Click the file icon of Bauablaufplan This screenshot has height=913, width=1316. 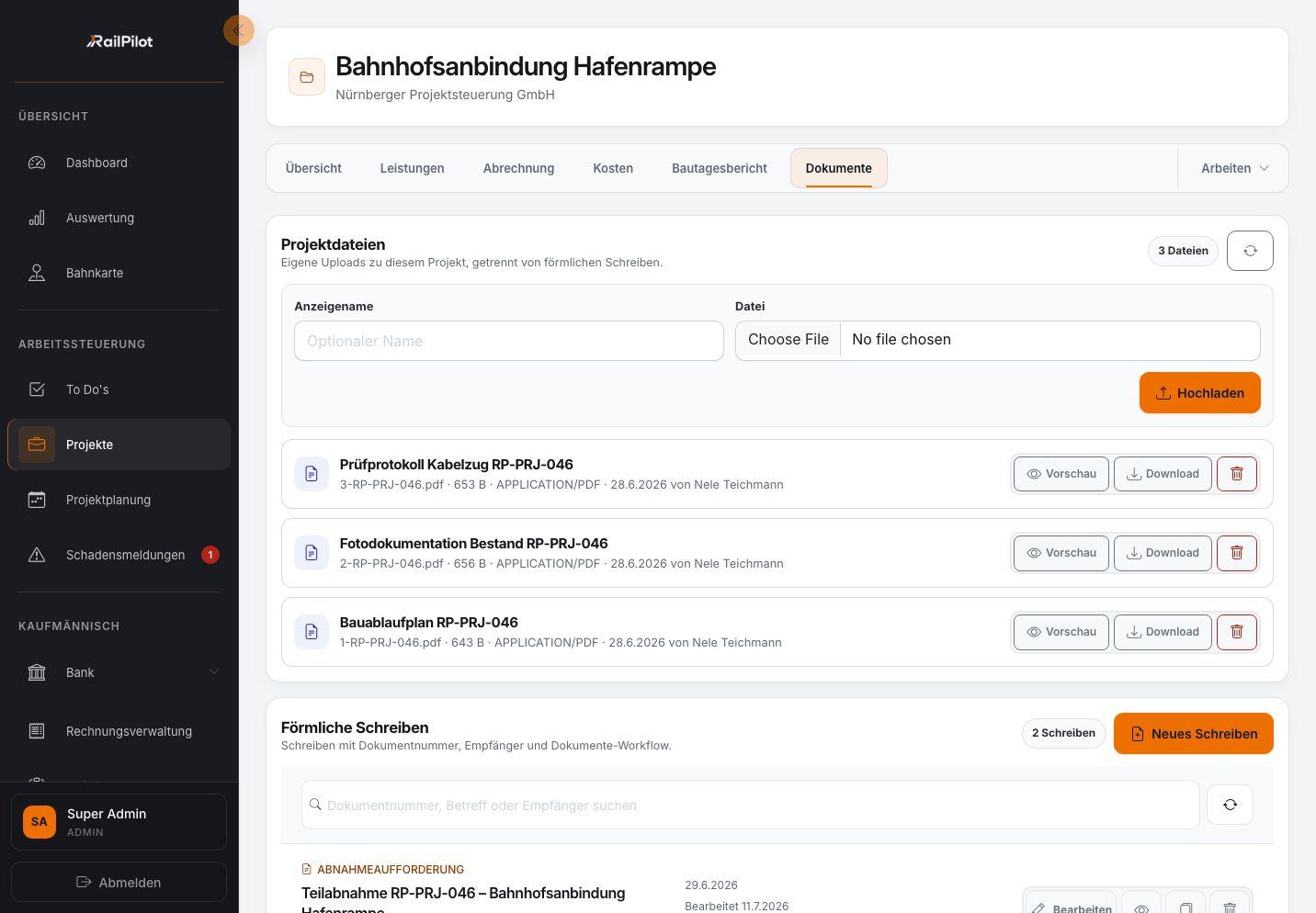coord(312,632)
